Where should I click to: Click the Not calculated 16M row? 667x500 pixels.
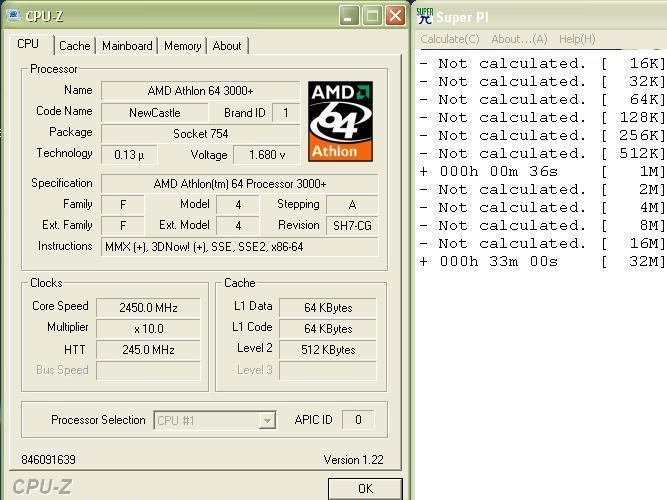click(542, 243)
